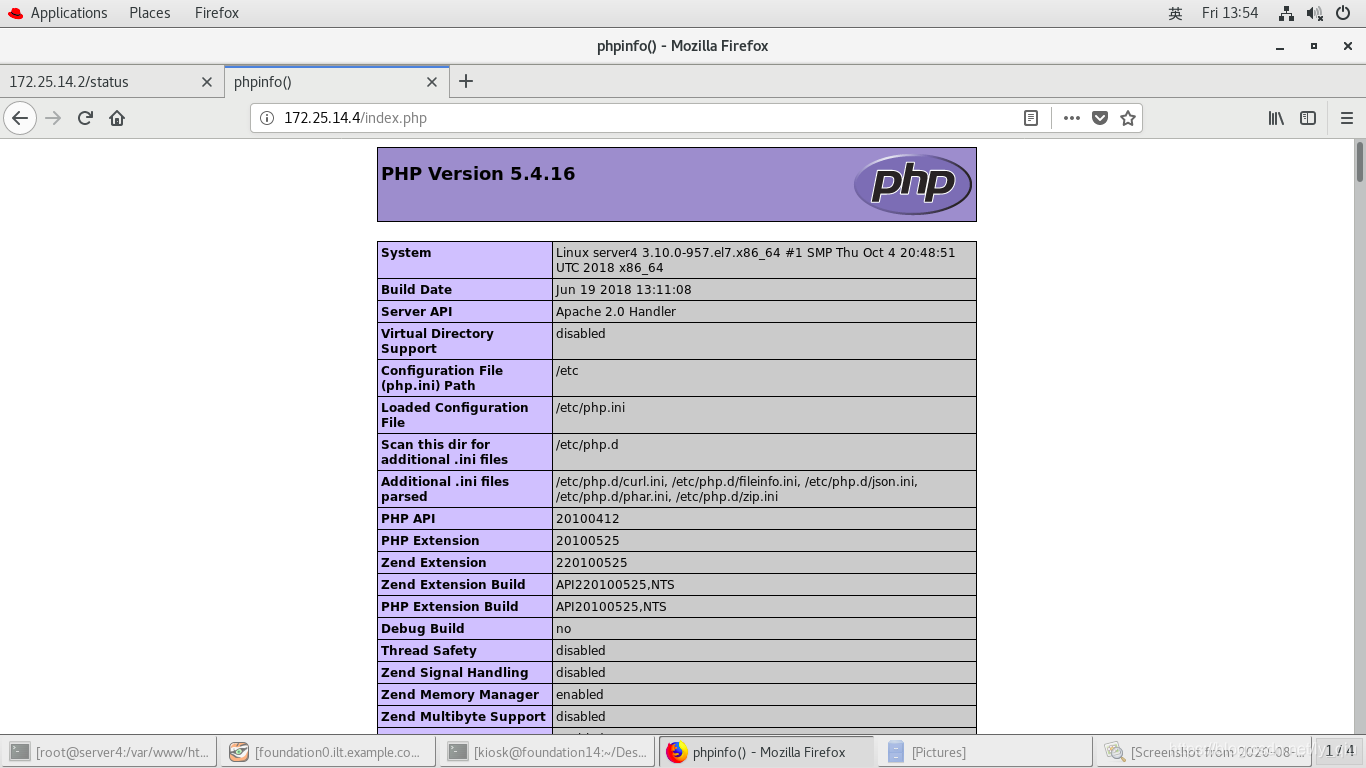Open the power menu icon
Image resolution: width=1366 pixels, height=768 pixels.
pos(1342,13)
